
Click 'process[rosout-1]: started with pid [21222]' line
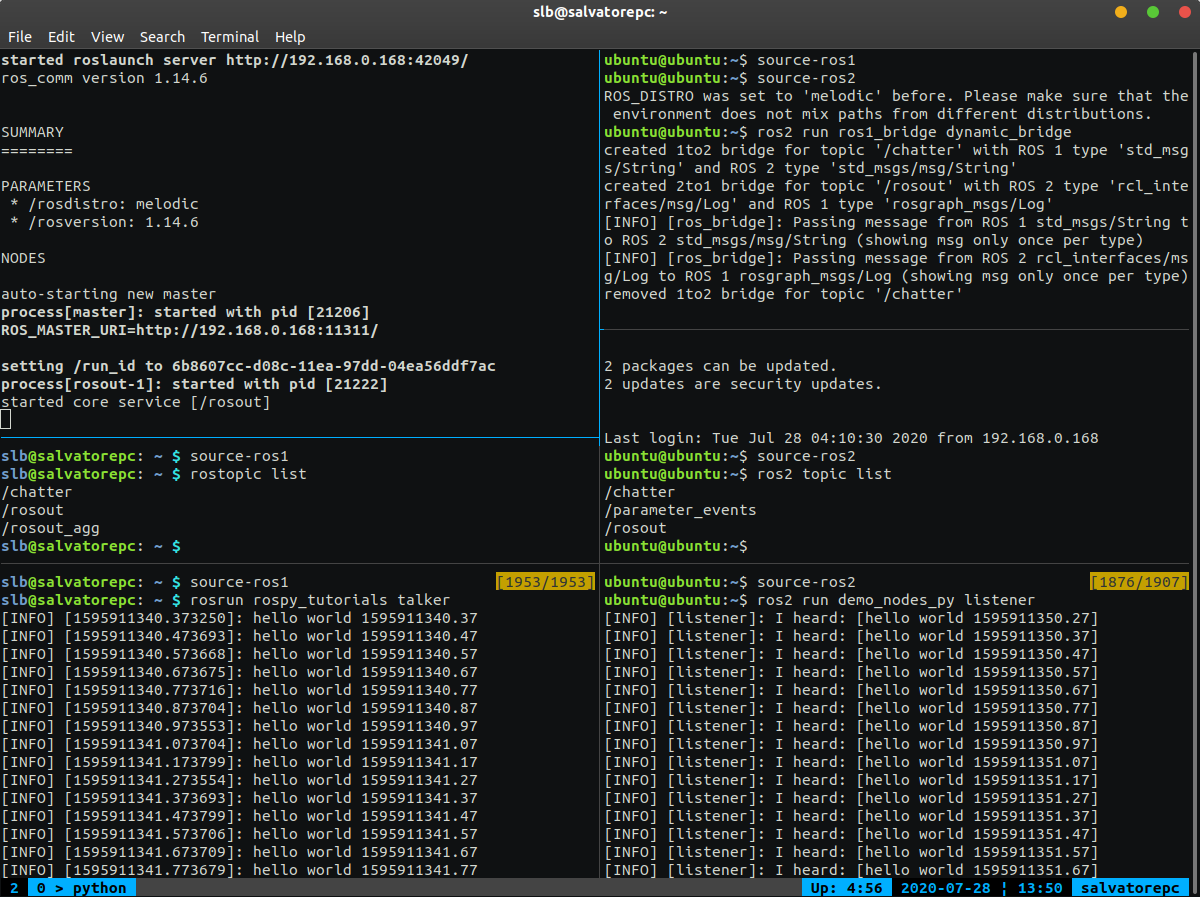click(x=194, y=384)
